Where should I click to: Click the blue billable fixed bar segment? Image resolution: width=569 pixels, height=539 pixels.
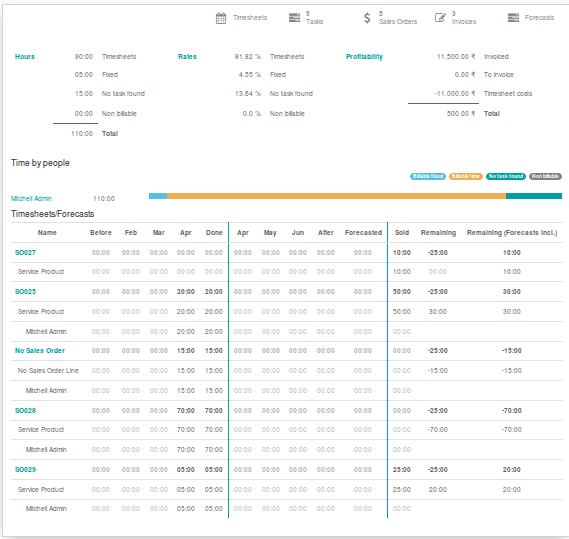click(x=158, y=196)
